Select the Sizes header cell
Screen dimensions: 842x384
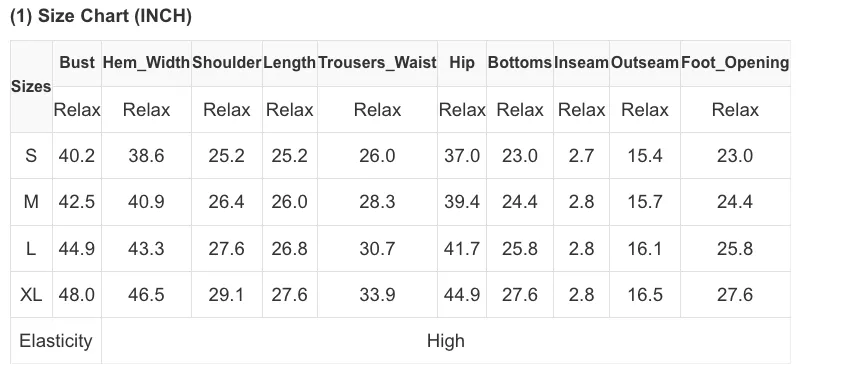pyautogui.click(x=31, y=86)
